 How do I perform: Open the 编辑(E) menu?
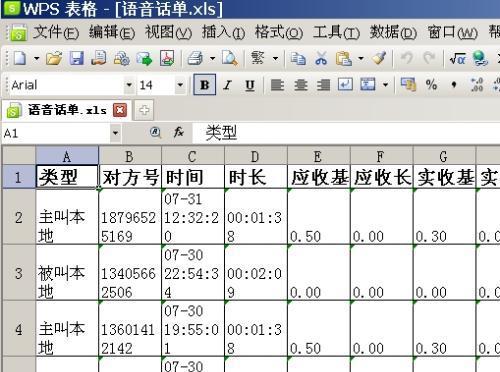click(112, 32)
